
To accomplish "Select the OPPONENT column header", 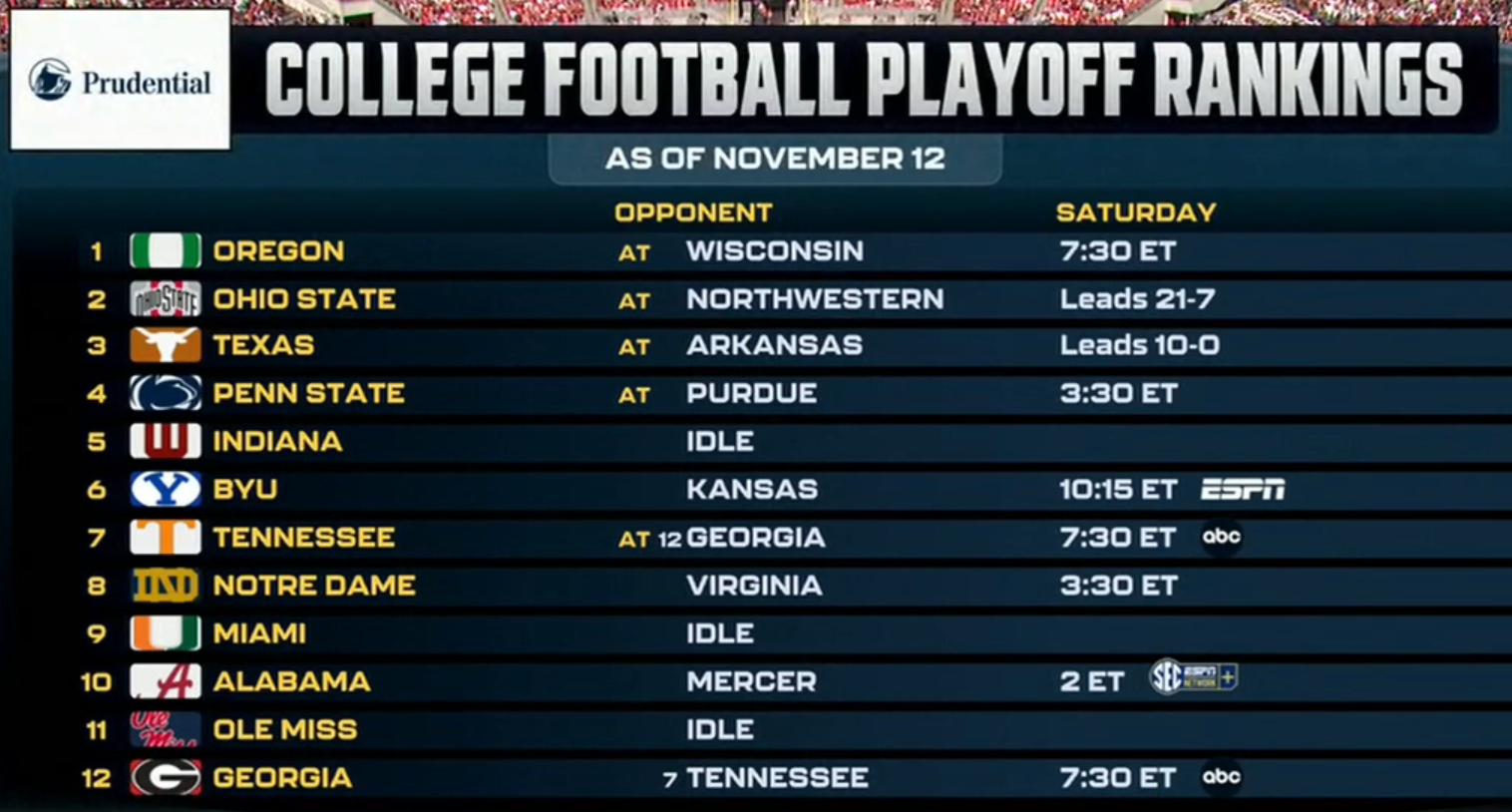I will pos(693,212).
